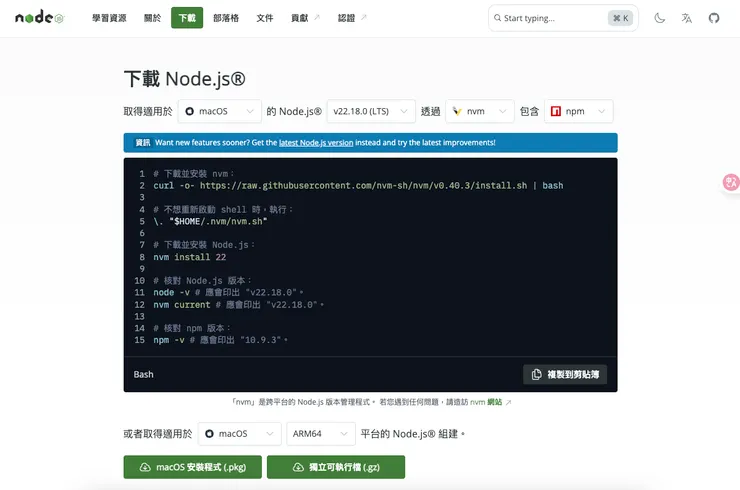Click the npm -v command line
The width and height of the screenshot is (740, 490).
(220, 340)
